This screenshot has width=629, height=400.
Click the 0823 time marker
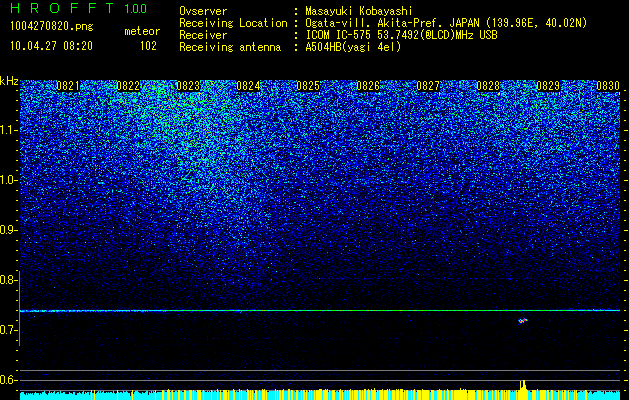coord(188,86)
